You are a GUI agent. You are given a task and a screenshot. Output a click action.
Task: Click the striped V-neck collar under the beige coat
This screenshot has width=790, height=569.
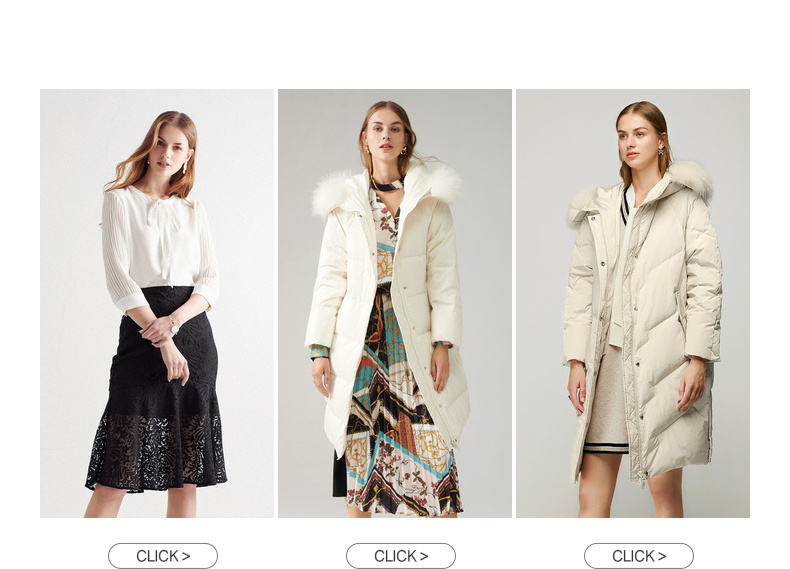[626, 206]
